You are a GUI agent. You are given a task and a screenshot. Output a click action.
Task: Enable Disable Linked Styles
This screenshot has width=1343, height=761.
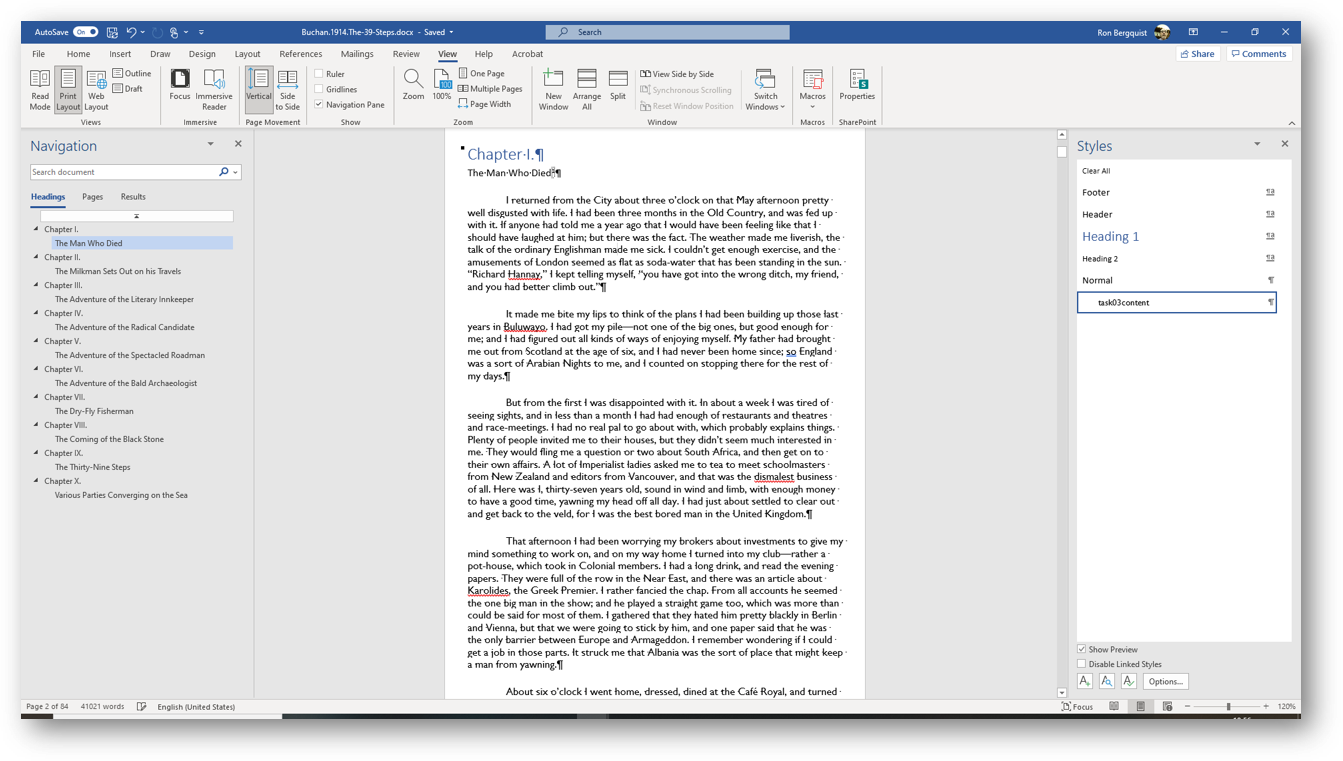point(1081,663)
